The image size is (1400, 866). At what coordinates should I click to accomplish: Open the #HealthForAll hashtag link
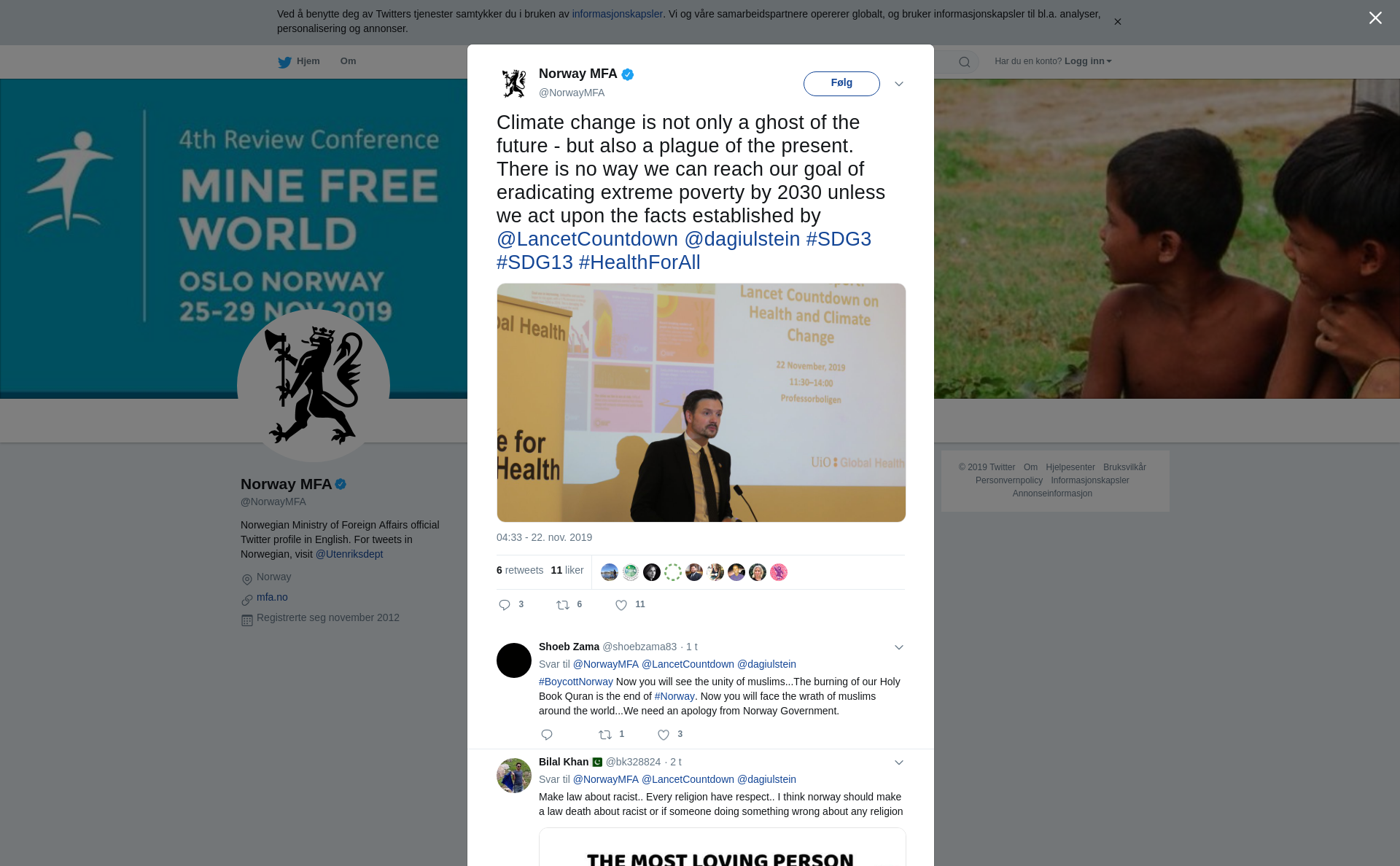point(639,262)
